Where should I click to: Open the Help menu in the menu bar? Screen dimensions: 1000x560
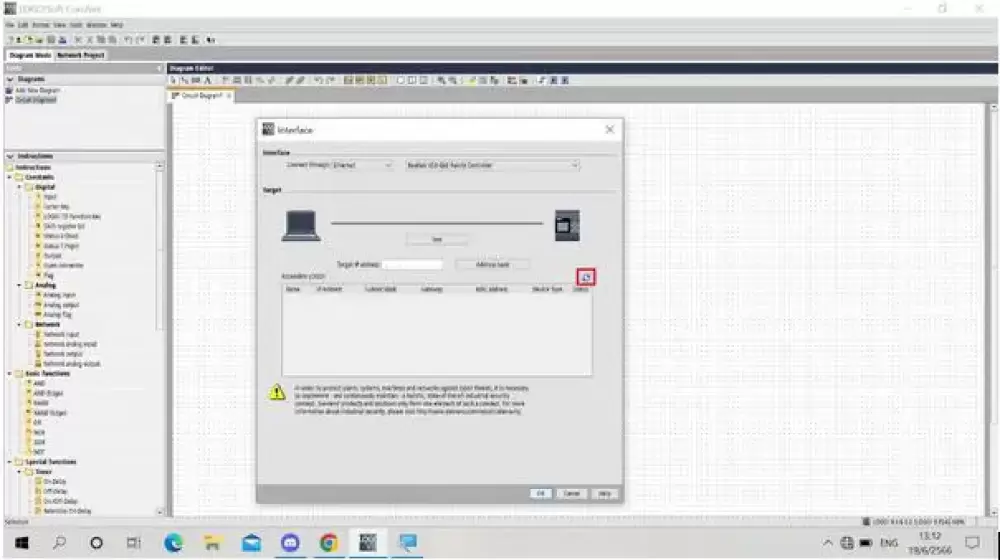tap(117, 25)
